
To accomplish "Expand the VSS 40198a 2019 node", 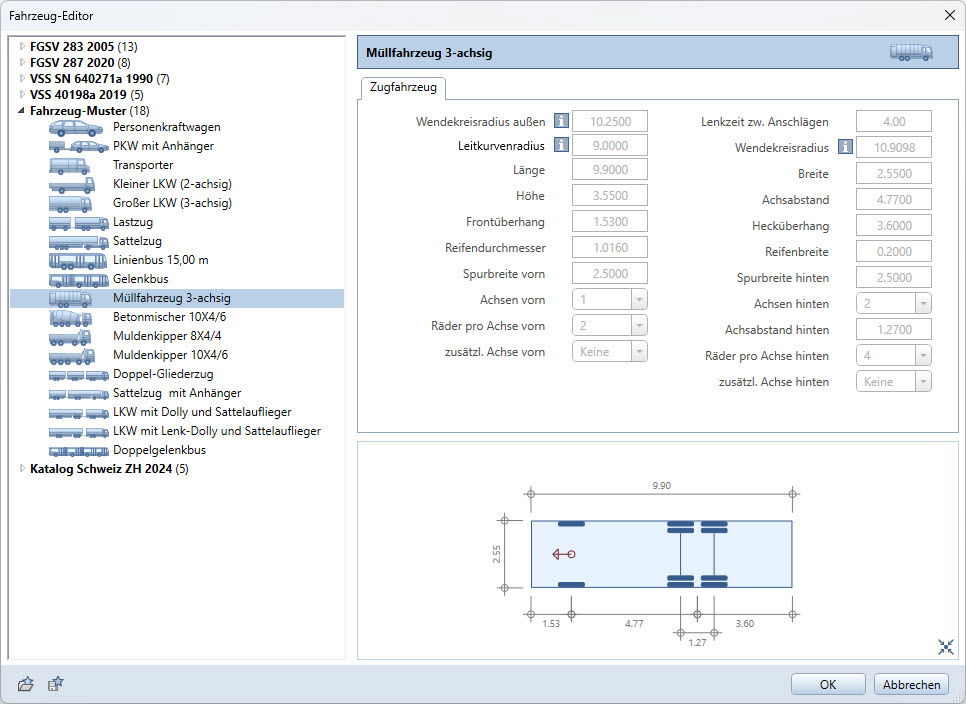I will [x=22, y=94].
